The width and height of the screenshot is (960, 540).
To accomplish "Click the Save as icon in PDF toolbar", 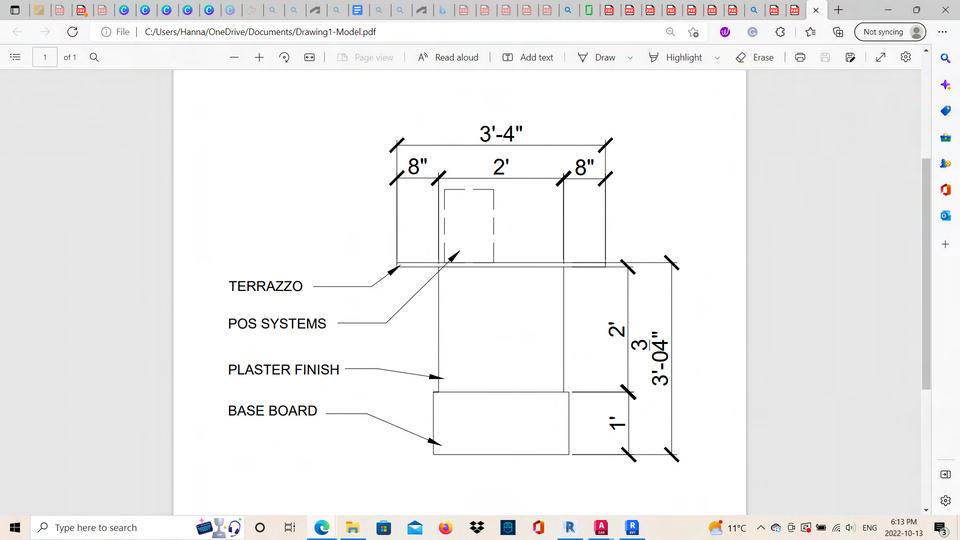I will point(850,57).
